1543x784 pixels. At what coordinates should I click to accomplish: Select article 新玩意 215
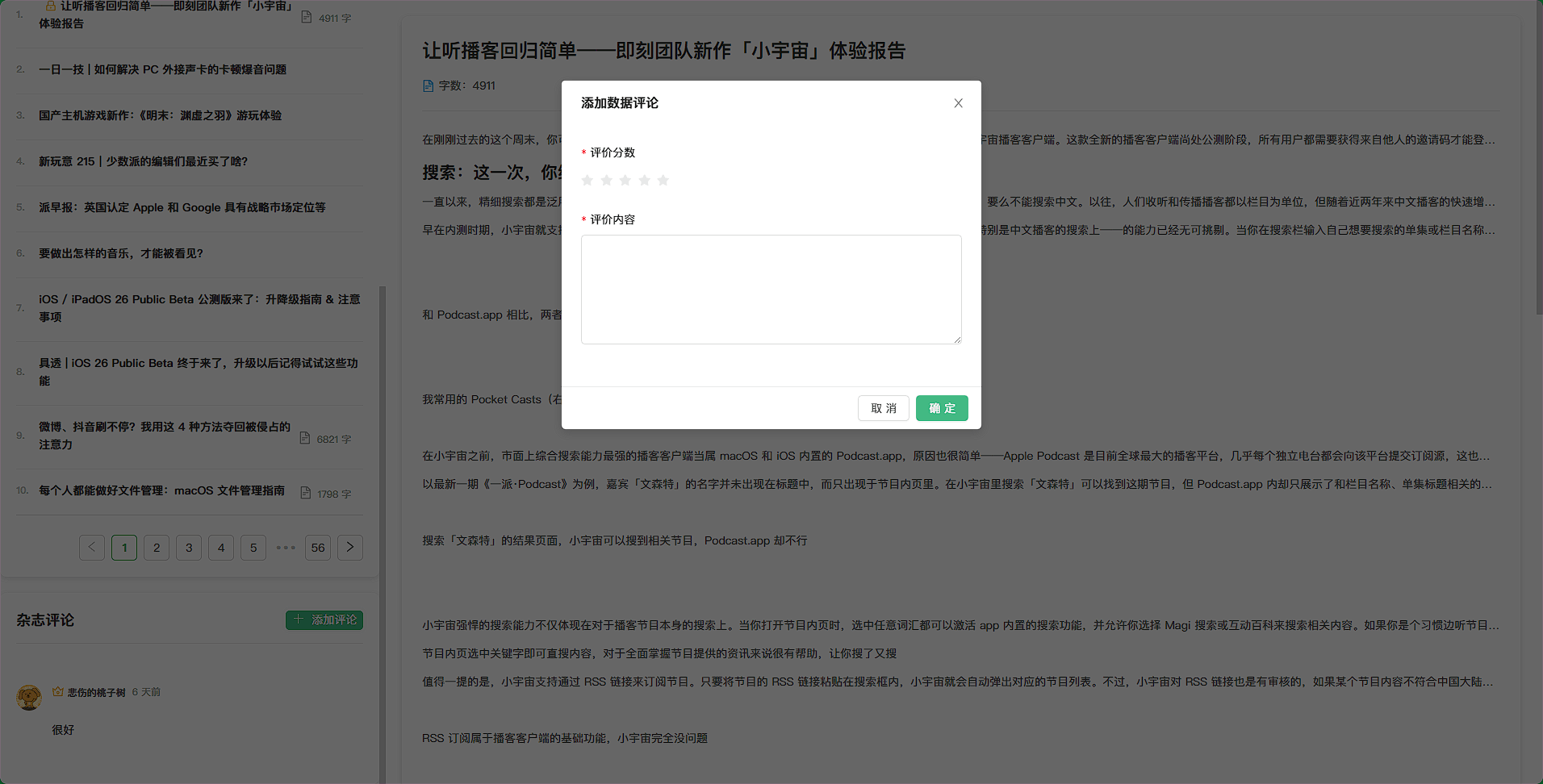pos(144,161)
